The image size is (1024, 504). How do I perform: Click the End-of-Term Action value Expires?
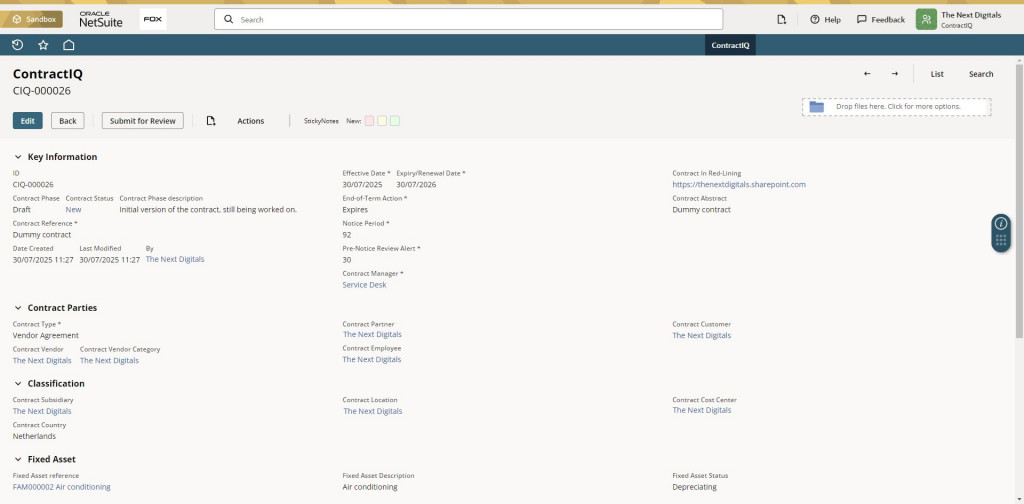point(355,210)
